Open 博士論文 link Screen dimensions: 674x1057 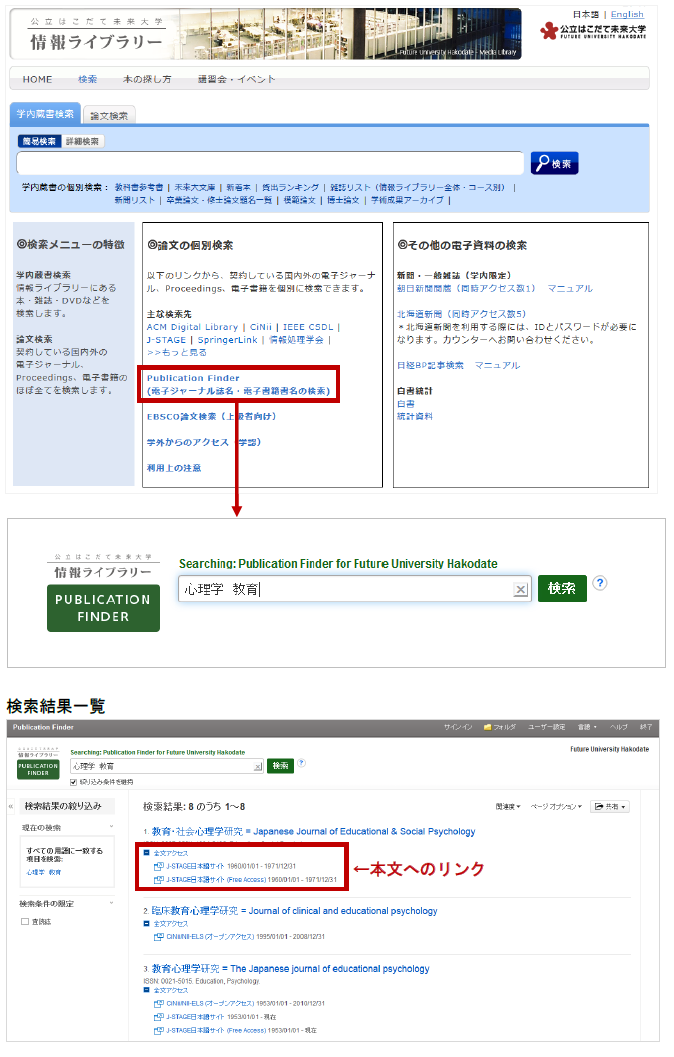pos(343,200)
